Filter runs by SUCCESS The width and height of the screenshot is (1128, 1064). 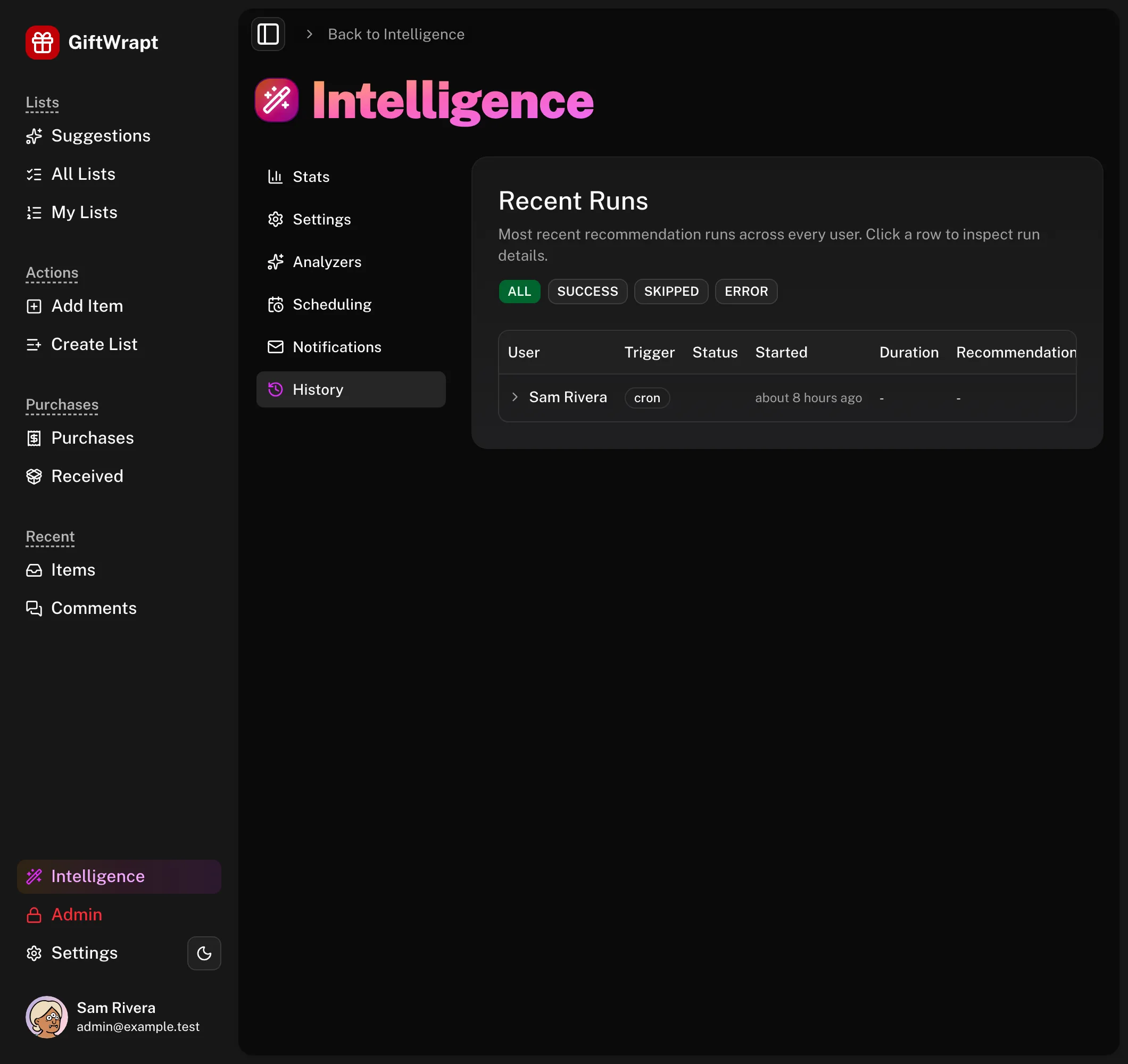pyautogui.click(x=587, y=292)
